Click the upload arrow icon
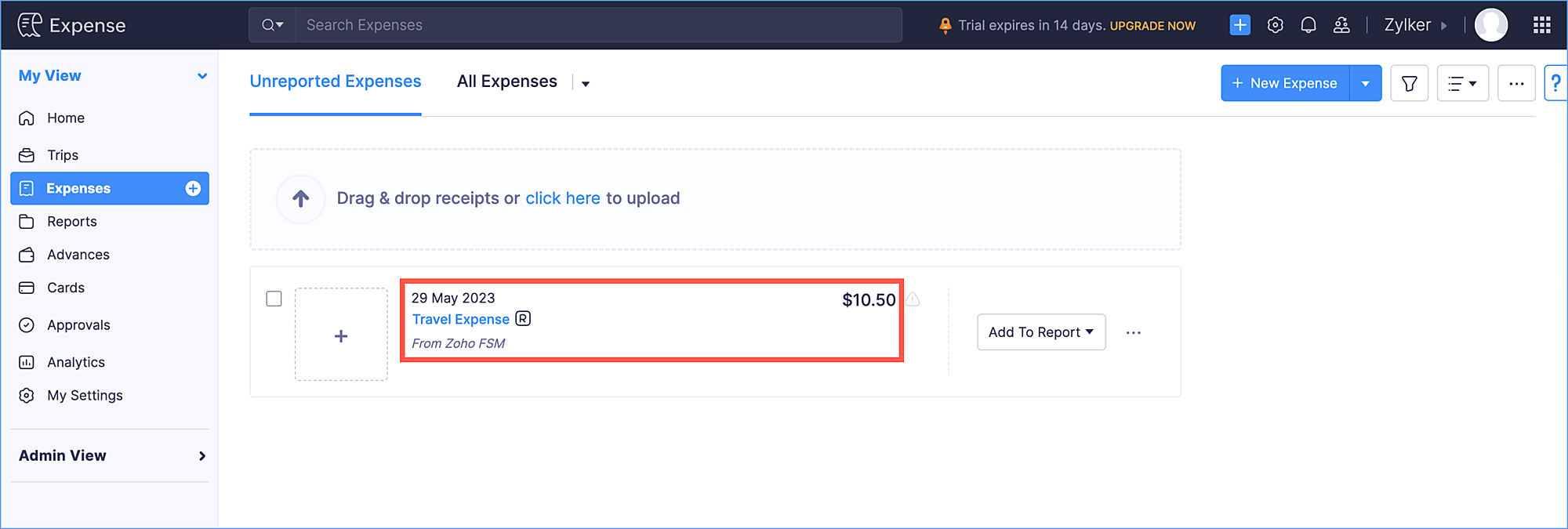Image resolution: width=1568 pixels, height=529 pixels. pos(301,198)
